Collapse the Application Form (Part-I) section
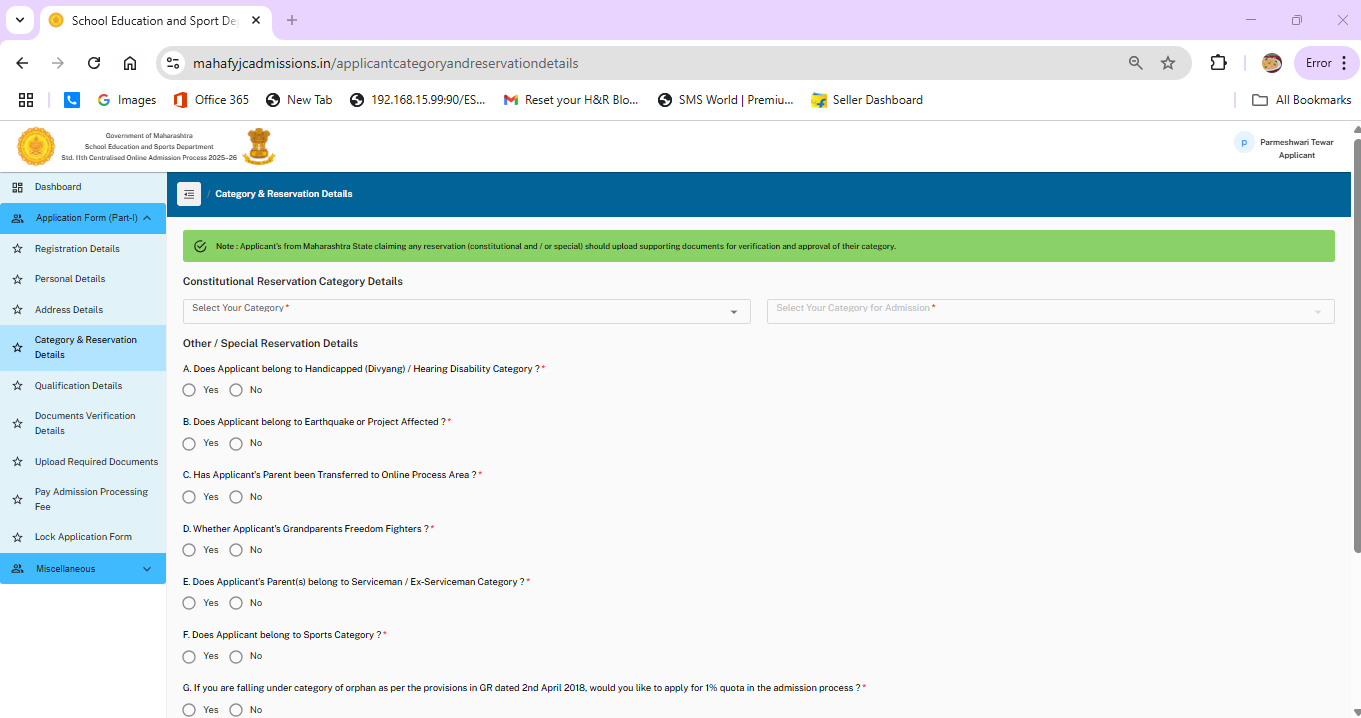 pyautogui.click(x=83, y=218)
